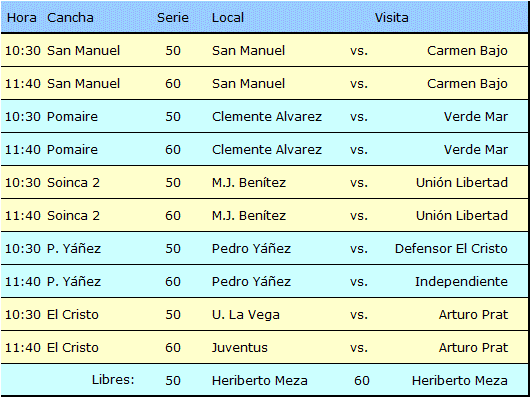Select Defensor El Cristo visiting team
This screenshot has height=397, width=530.
coord(451,249)
